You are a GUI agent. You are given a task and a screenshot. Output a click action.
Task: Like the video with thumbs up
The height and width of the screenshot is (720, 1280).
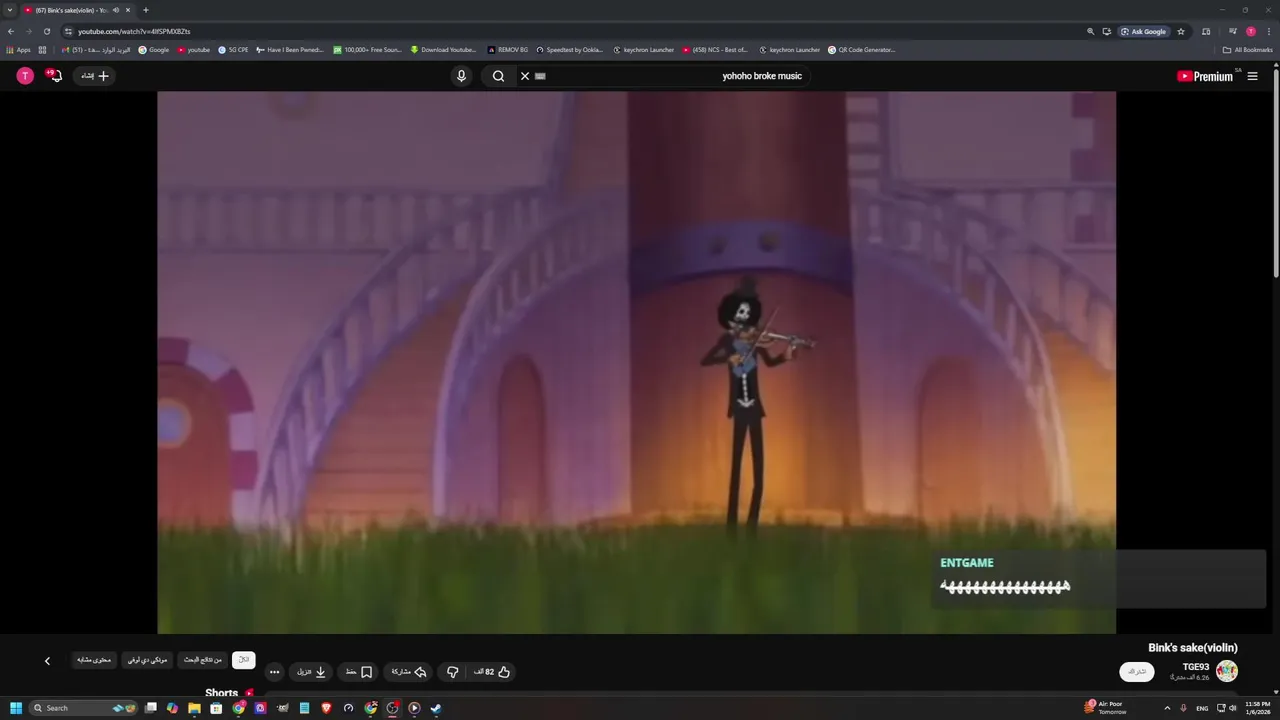pos(492,672)
